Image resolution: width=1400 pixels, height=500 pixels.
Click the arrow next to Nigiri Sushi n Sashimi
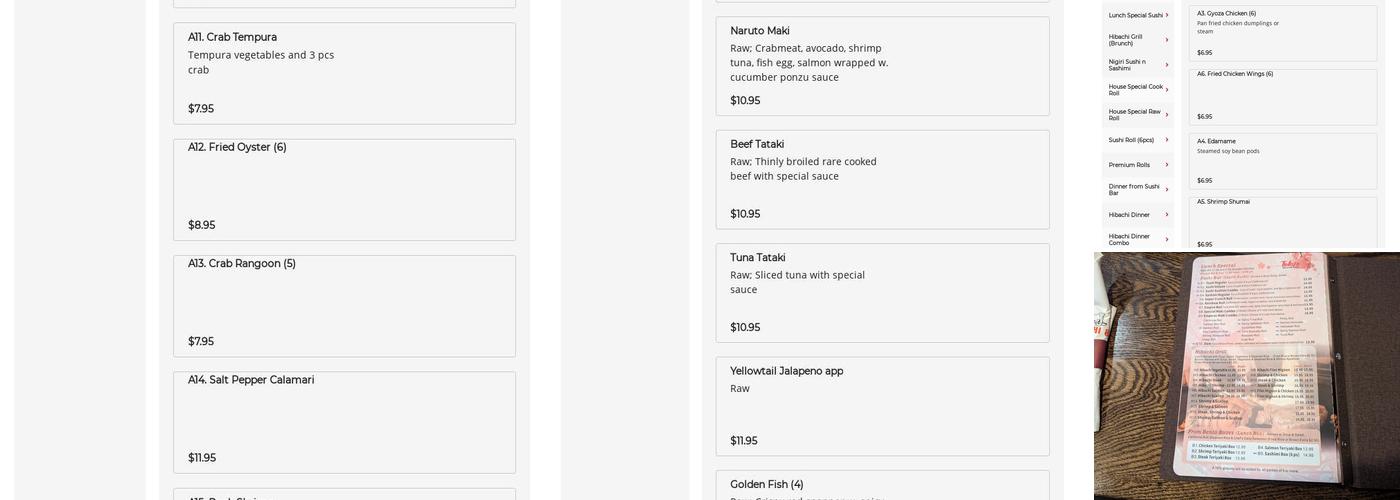click(1166, 65)
